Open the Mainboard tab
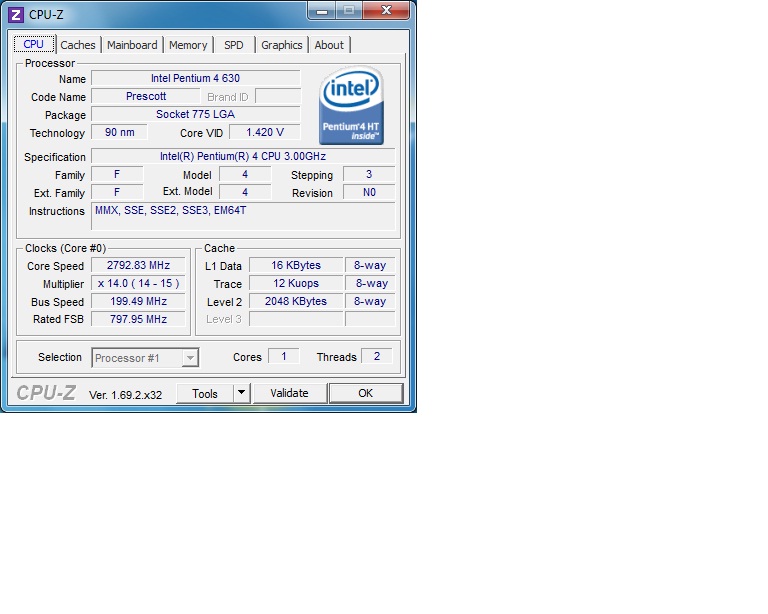 132,45
